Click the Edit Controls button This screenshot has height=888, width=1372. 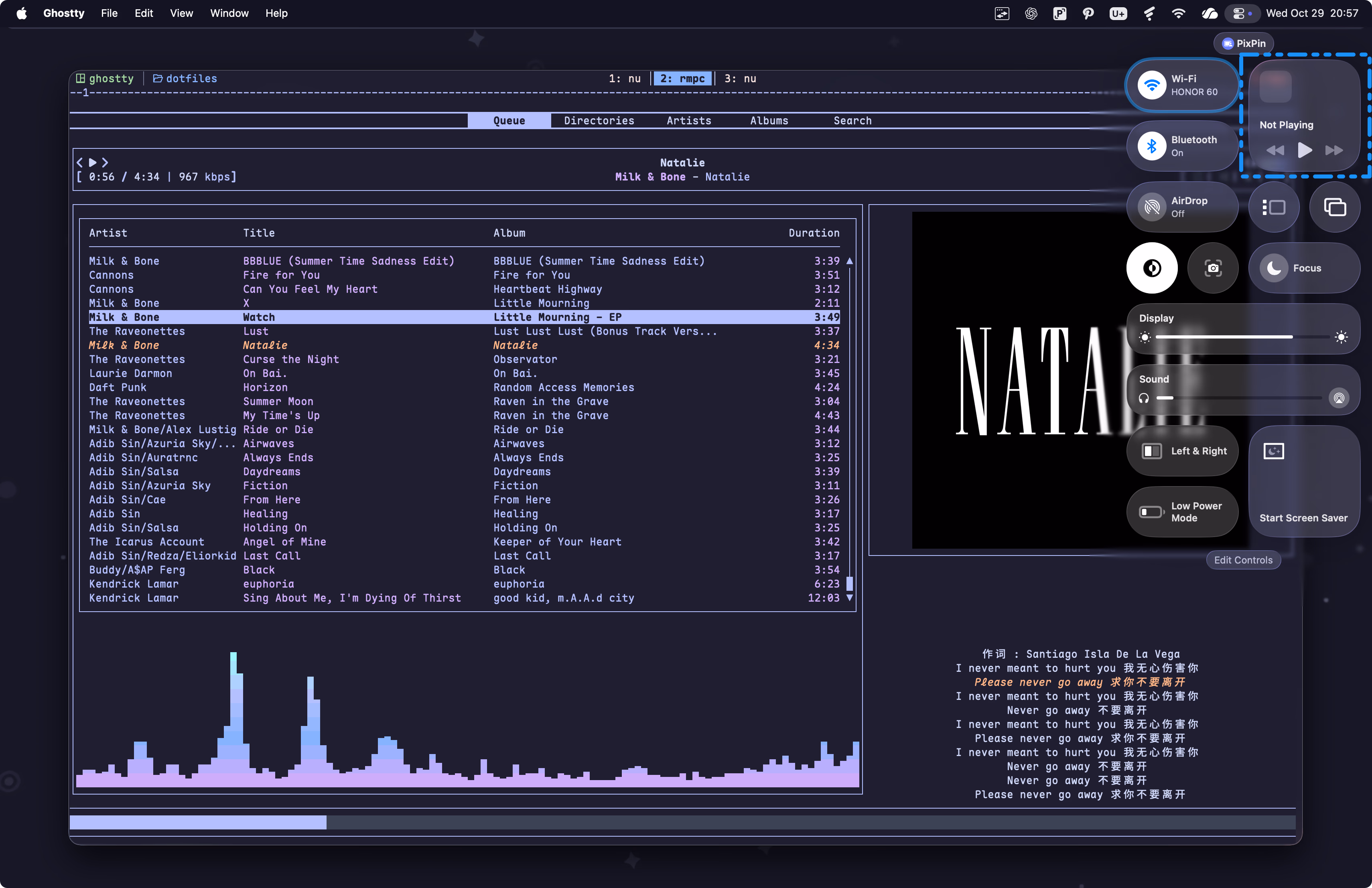click(x=1243, y=560)
